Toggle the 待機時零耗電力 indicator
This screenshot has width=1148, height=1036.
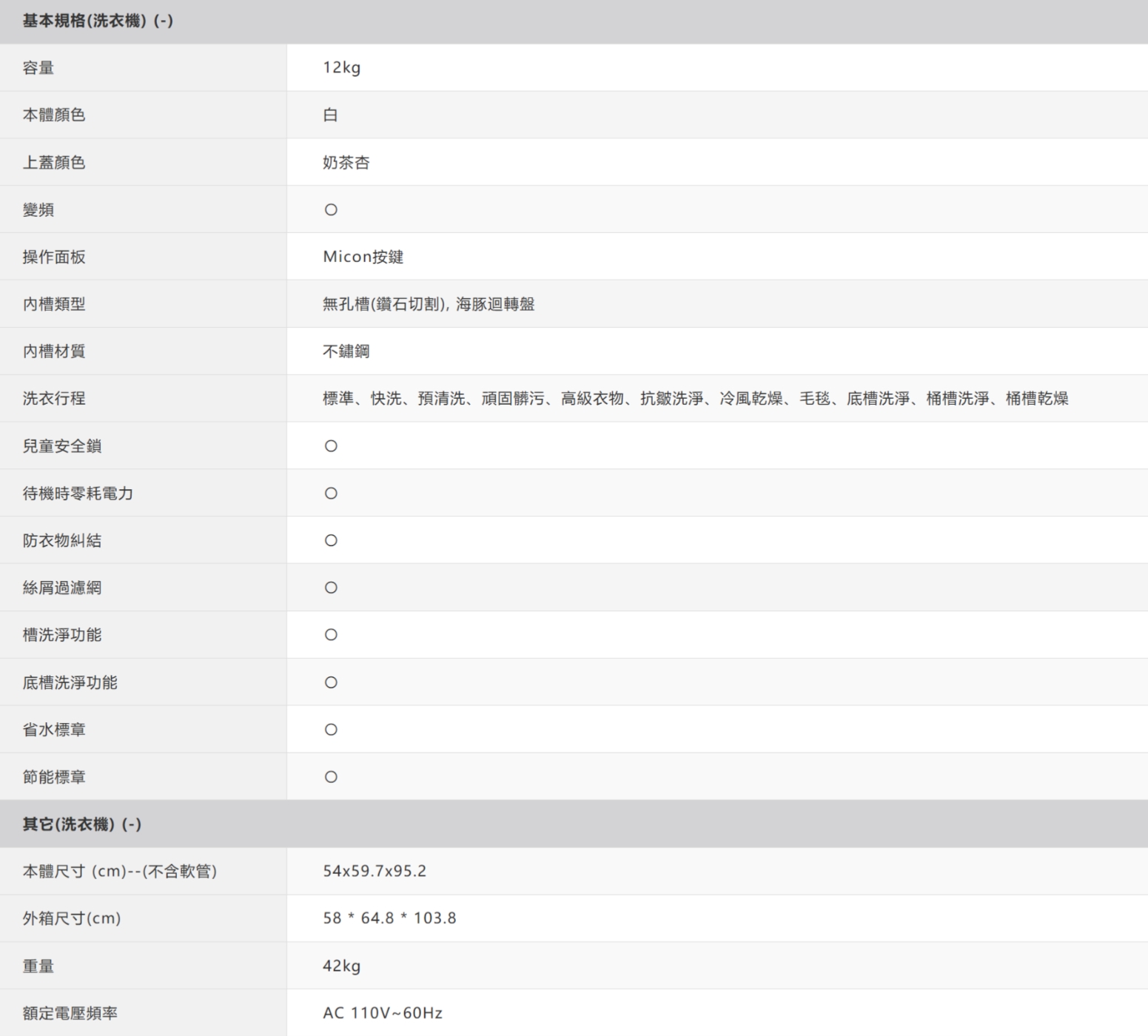331,493
